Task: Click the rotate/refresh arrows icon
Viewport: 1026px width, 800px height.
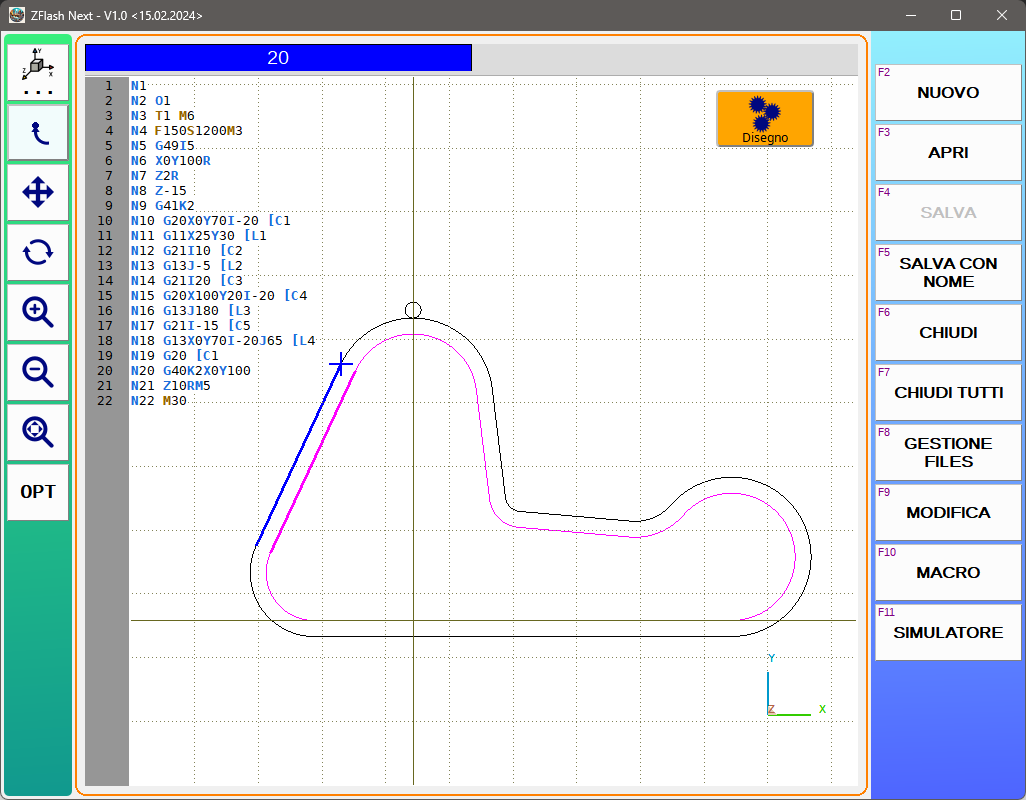Action: pos(38,252)
